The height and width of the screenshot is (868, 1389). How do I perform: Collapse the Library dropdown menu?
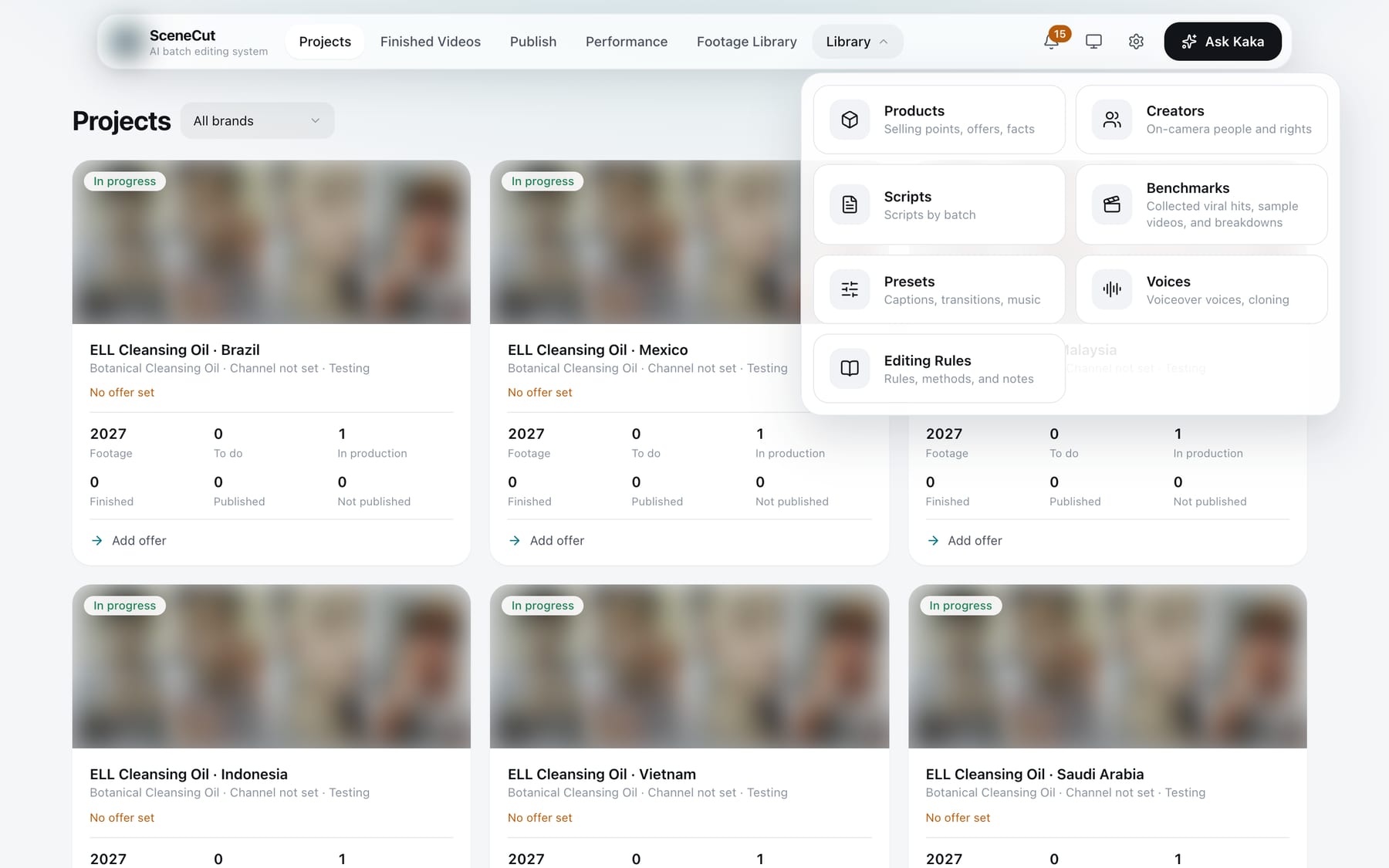pos(857,42)
